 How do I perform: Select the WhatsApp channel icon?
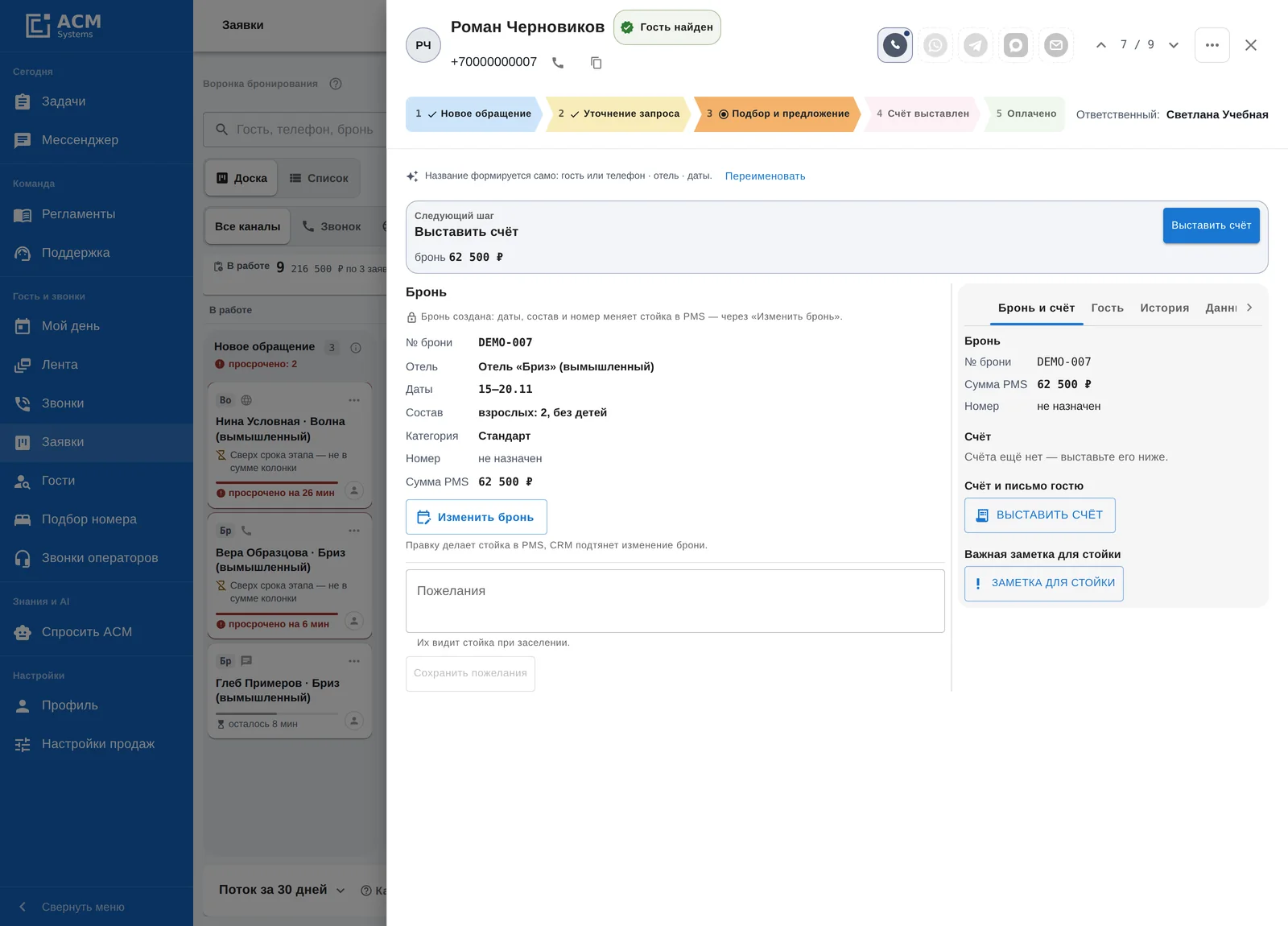(935, 45)
